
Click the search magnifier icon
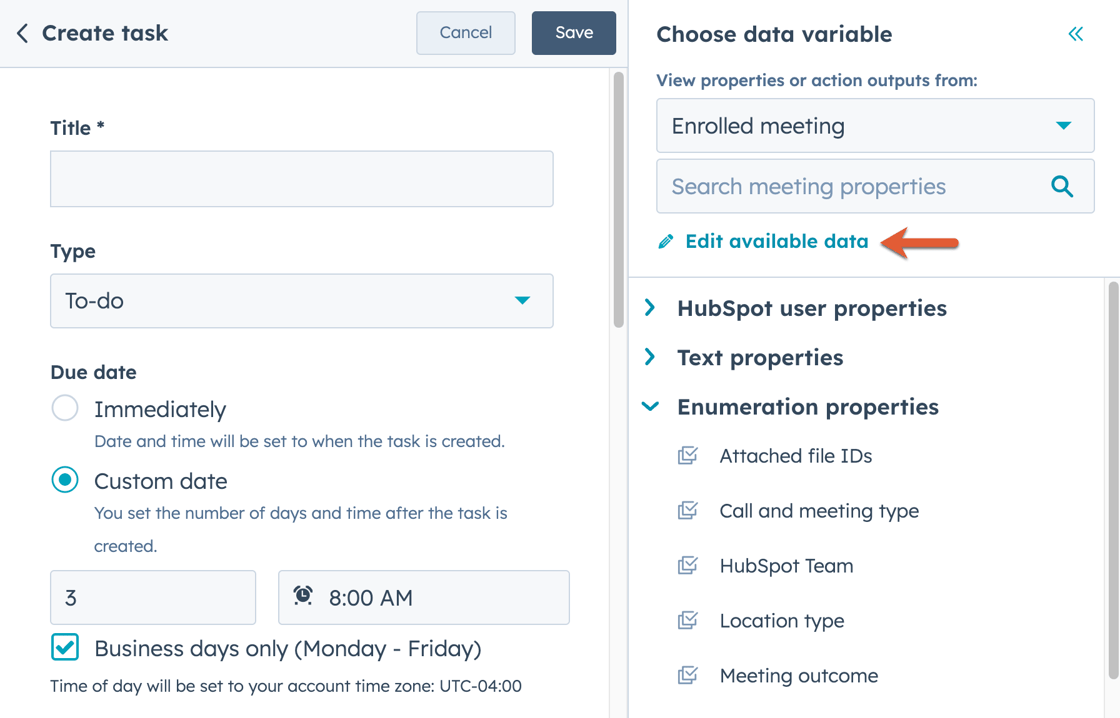click(x=1062, y=186)
